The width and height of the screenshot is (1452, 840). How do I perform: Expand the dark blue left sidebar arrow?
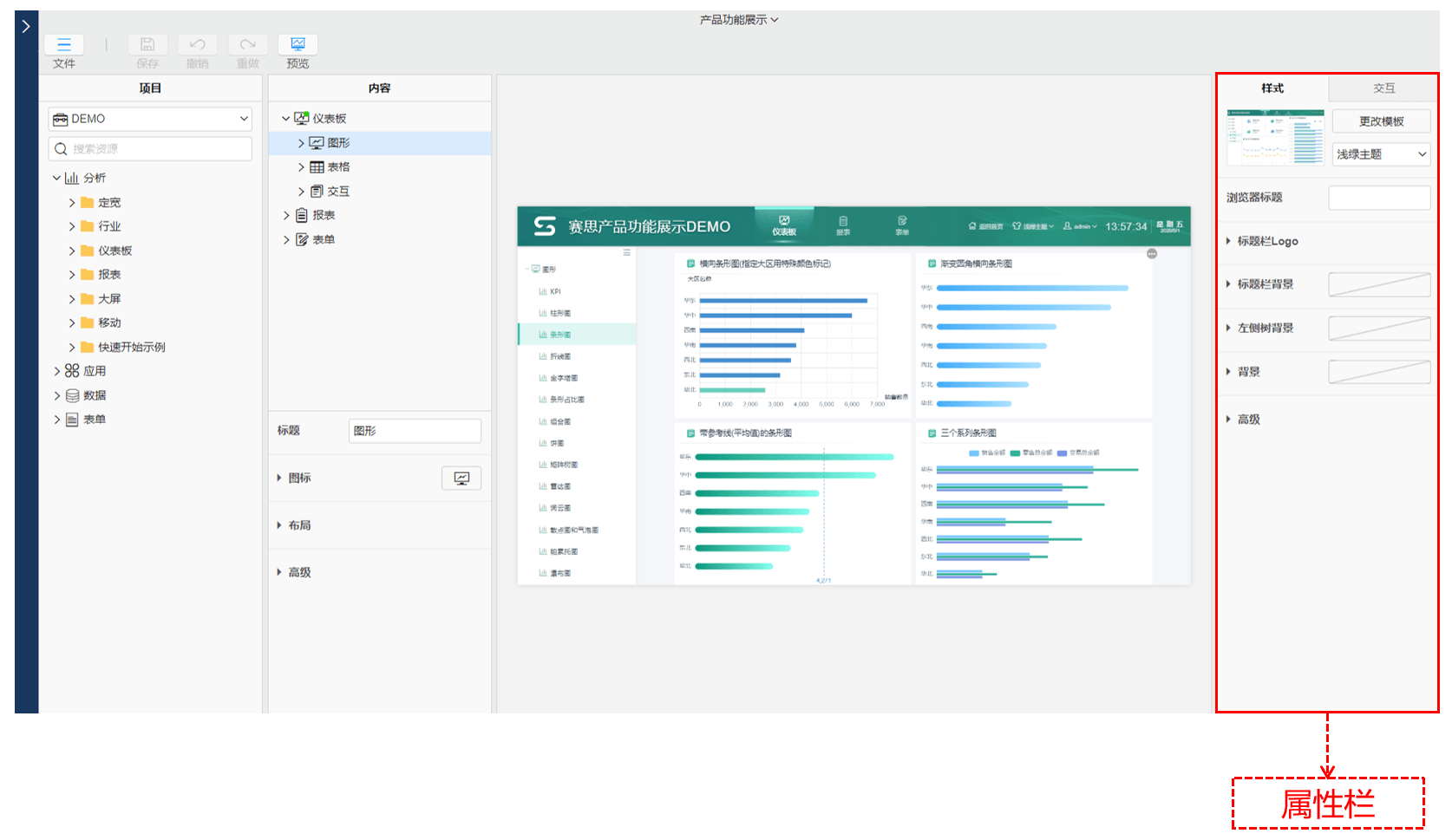pos(26,27)
